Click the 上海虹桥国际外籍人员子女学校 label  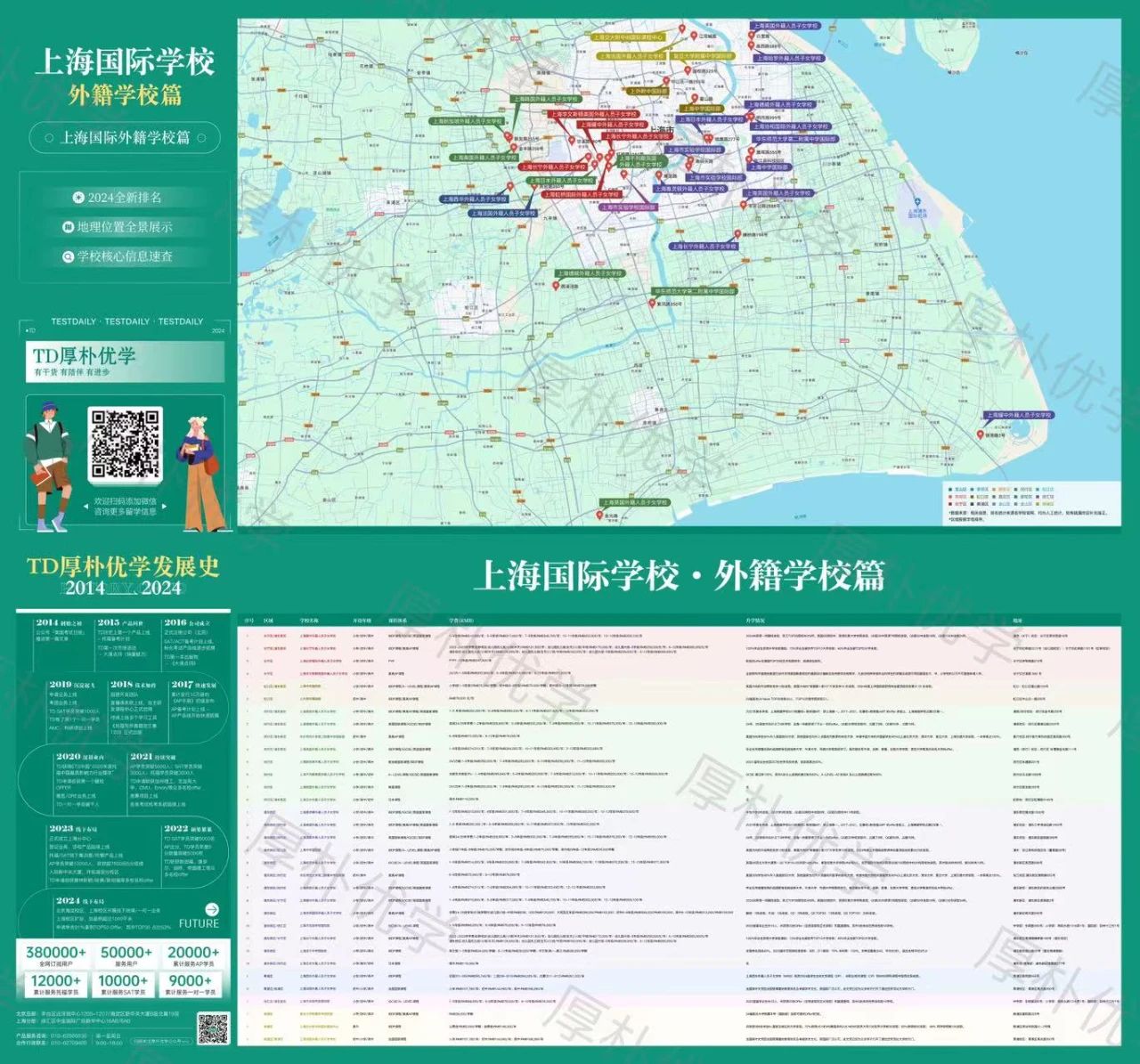(x=580, y=194)
